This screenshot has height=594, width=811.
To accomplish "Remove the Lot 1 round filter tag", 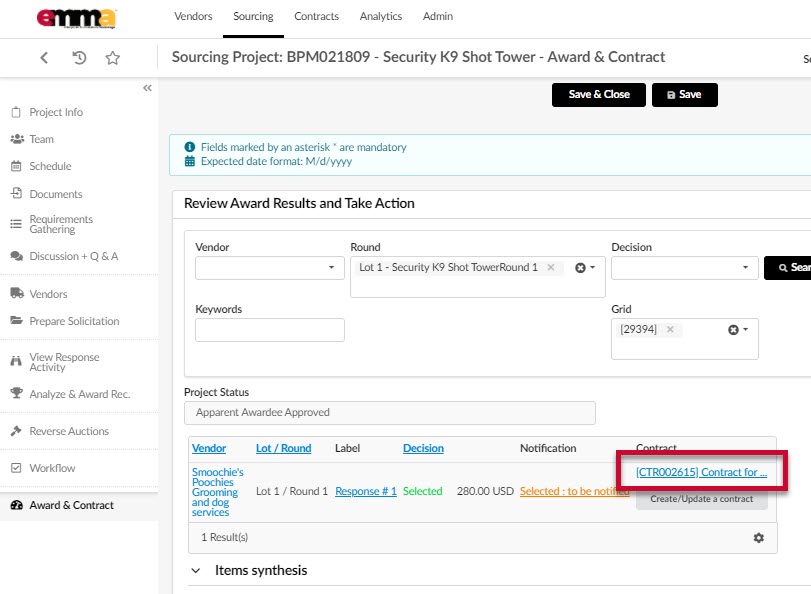I will tap(551, 267).
